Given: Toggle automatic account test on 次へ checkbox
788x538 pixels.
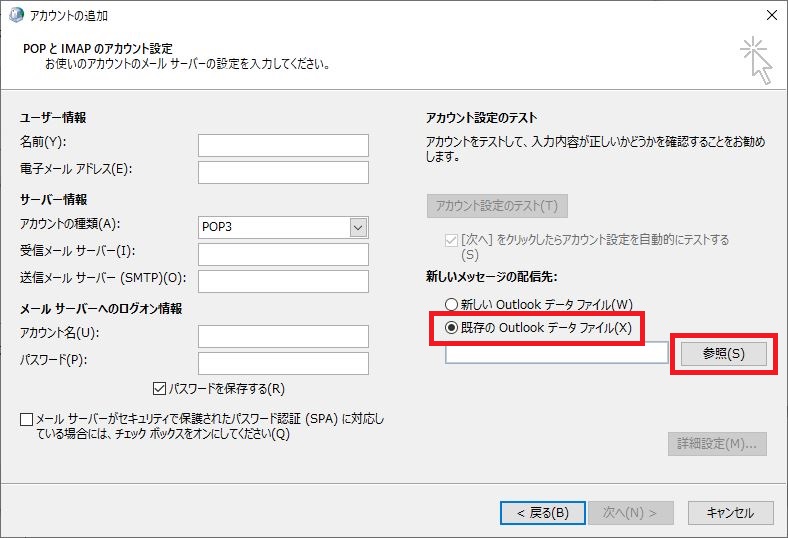Looking at the screenshot, I should 451,240.
